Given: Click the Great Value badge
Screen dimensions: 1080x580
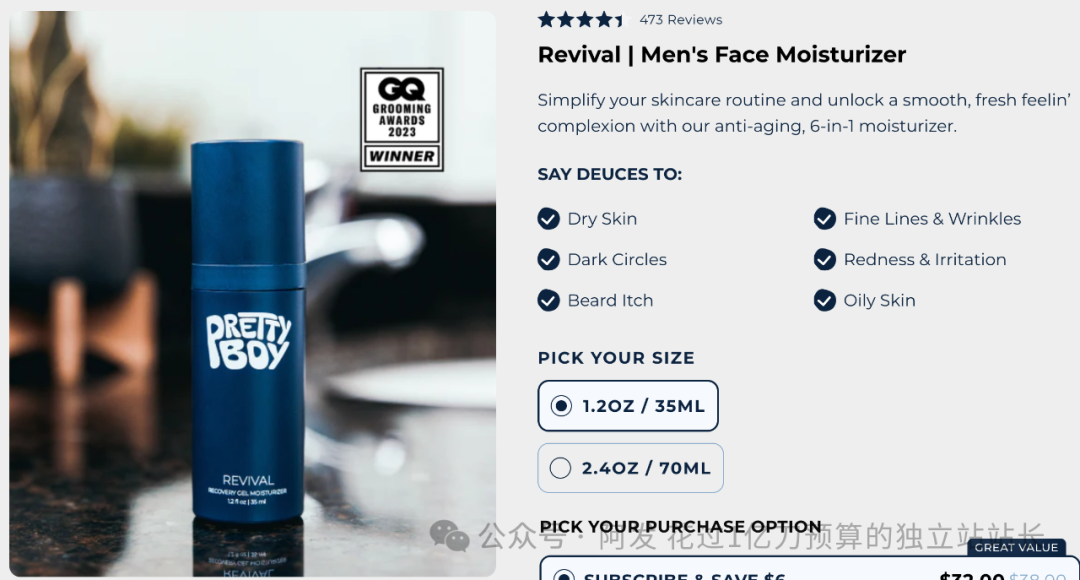Looking at the screenshot, I should (x=1016, y=548).
